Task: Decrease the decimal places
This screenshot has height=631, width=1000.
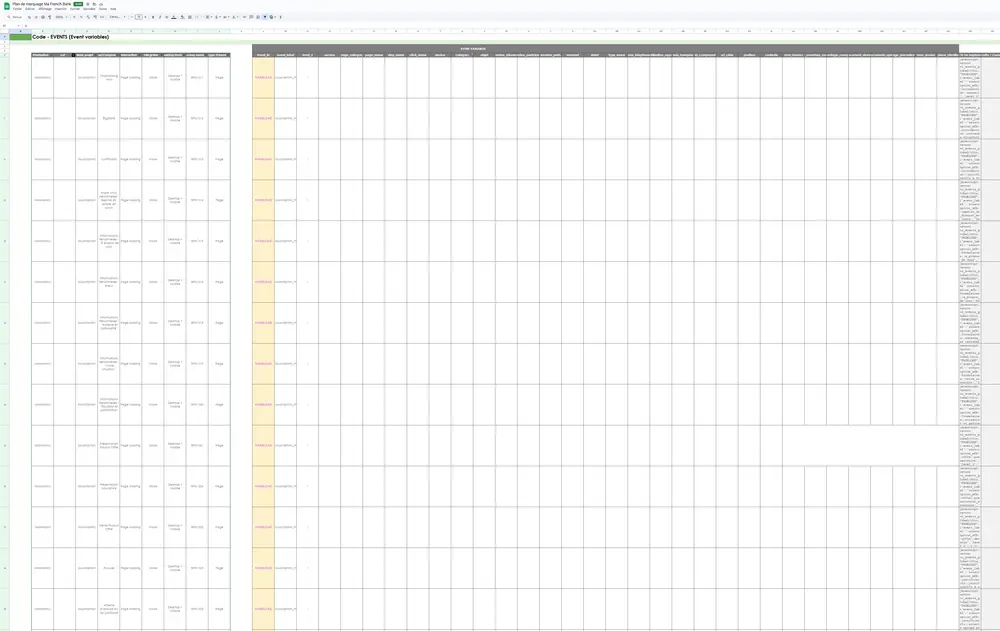Action: (88, 17)
